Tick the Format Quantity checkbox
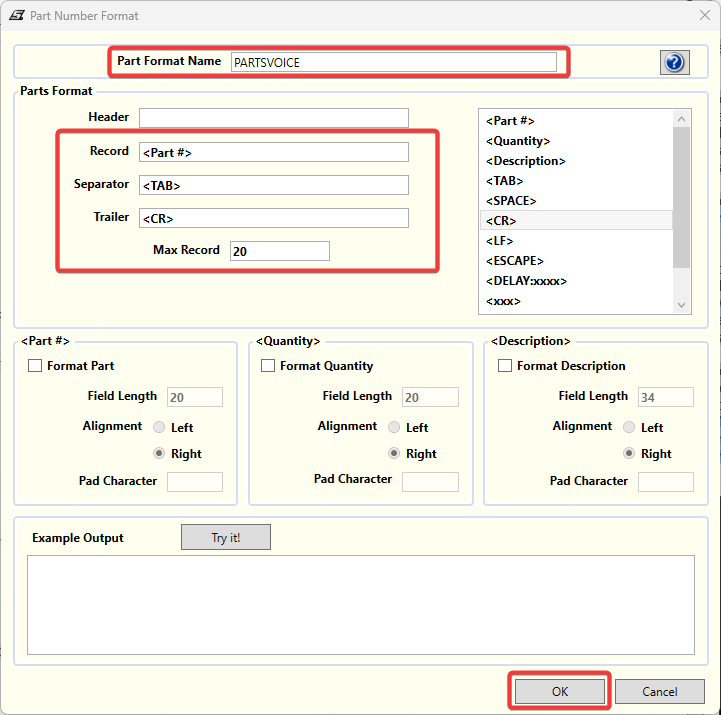The image size is (721, 715). (268, 366)
